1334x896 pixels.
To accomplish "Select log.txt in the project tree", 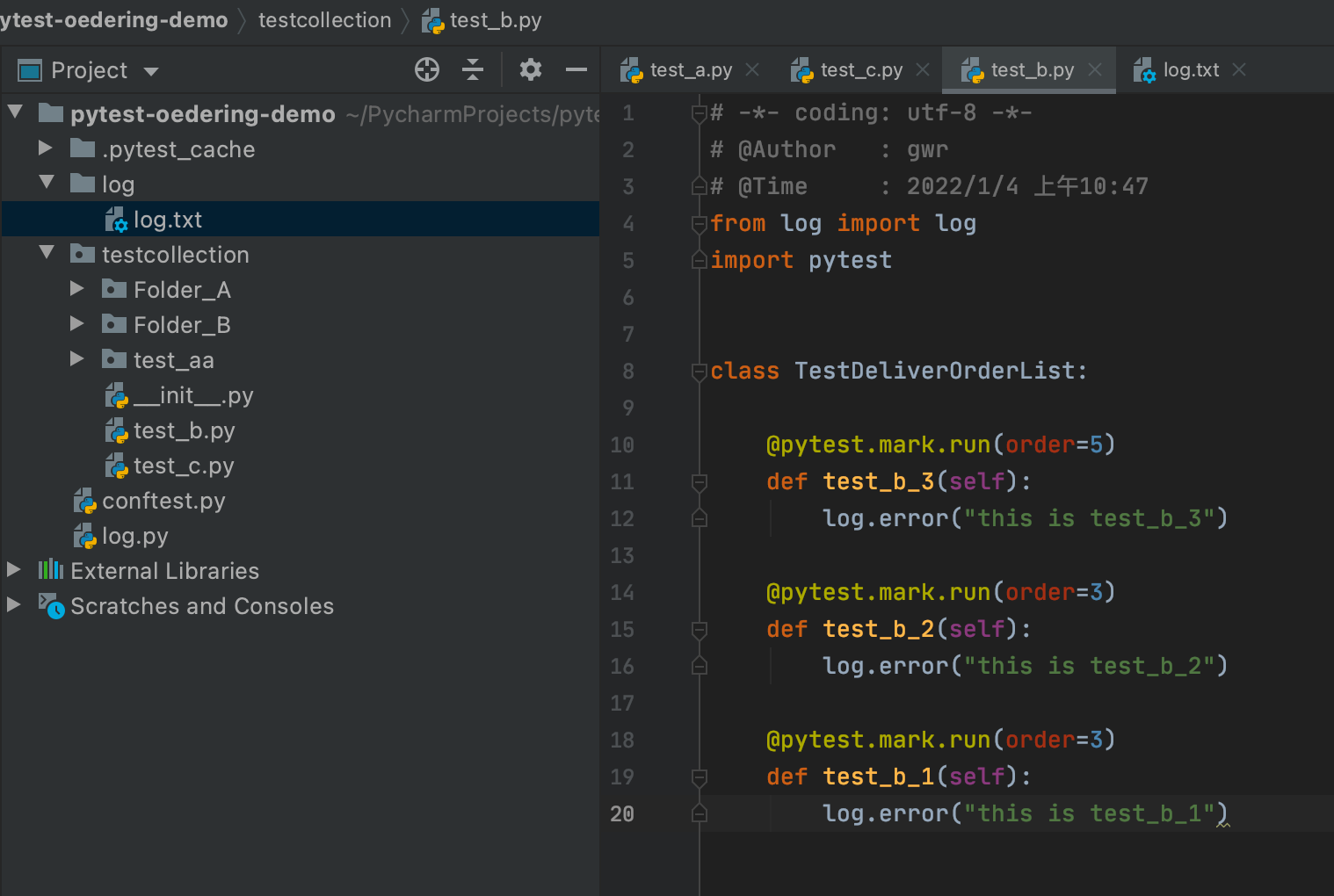I will click(300, 220).
